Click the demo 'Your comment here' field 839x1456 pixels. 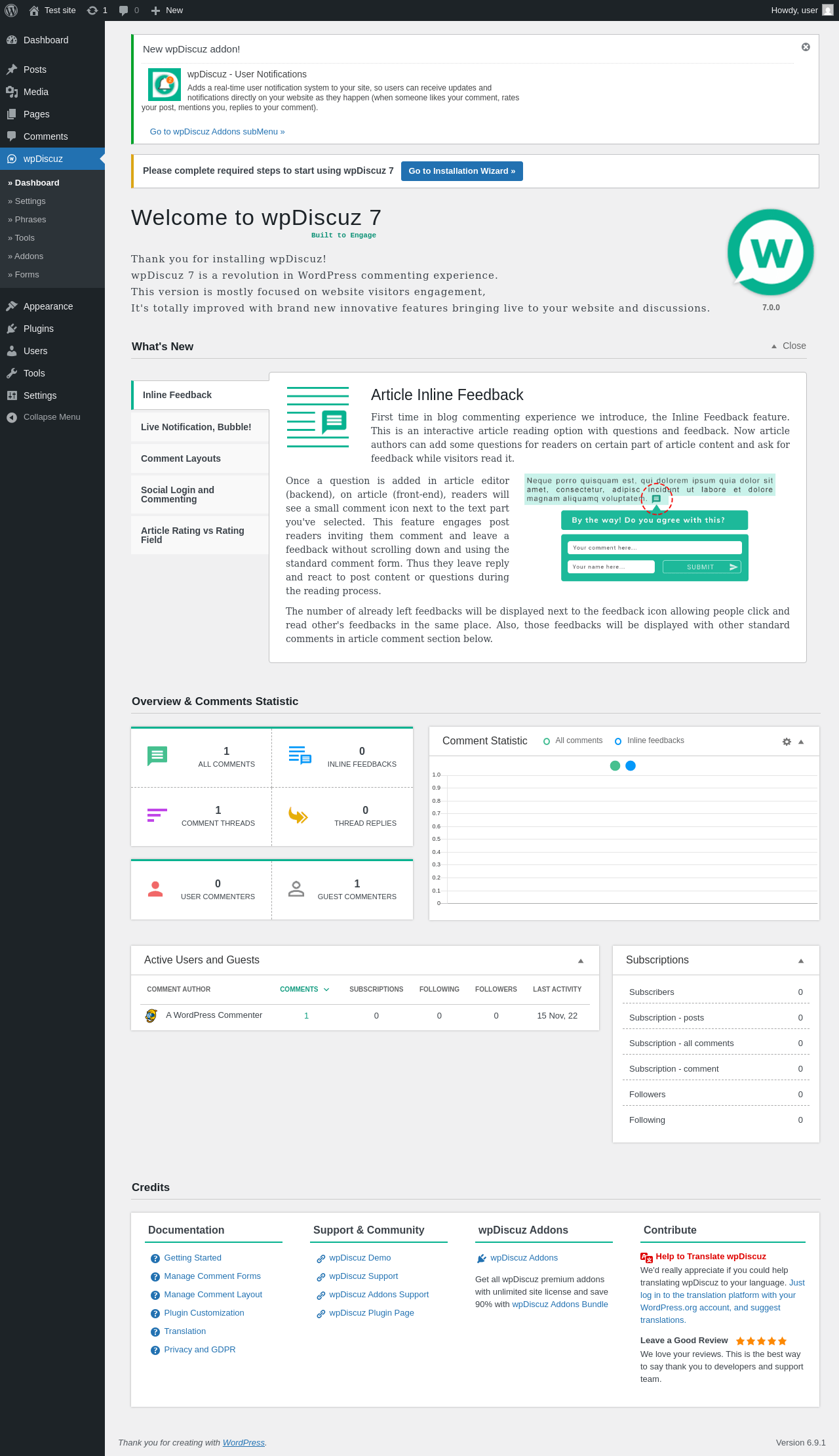point(655,548)
